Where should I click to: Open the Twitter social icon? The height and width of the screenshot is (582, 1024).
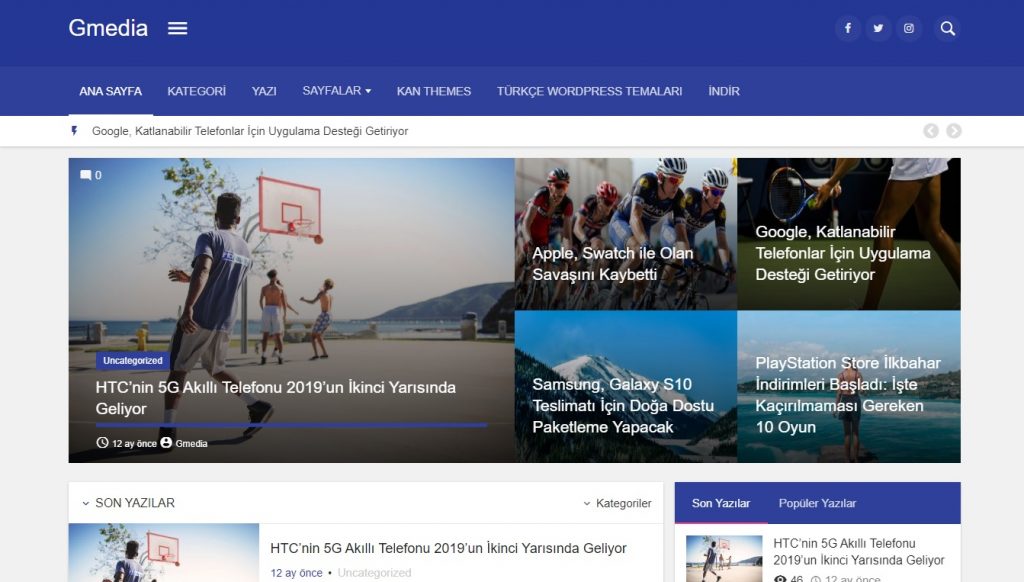click(x=878, y=28)
